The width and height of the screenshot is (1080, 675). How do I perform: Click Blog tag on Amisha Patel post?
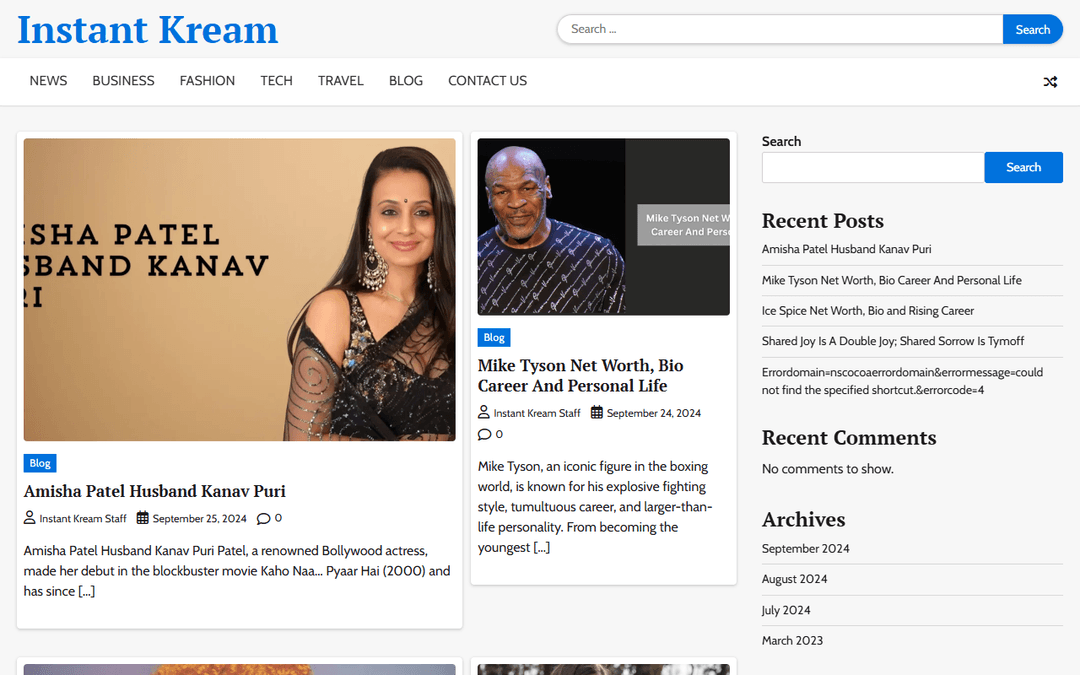[x=40, y=463]
